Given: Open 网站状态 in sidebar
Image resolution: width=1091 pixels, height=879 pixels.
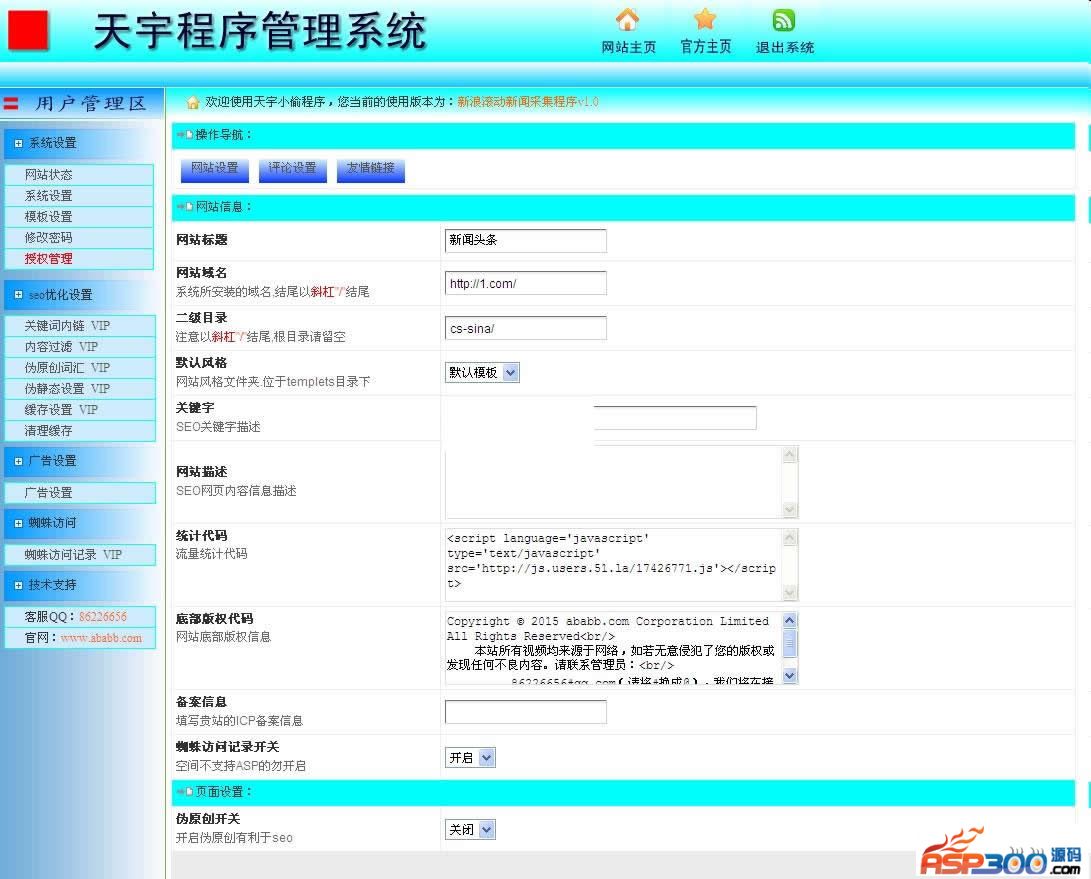Looking at the screenshot, I should click(79, 175).
